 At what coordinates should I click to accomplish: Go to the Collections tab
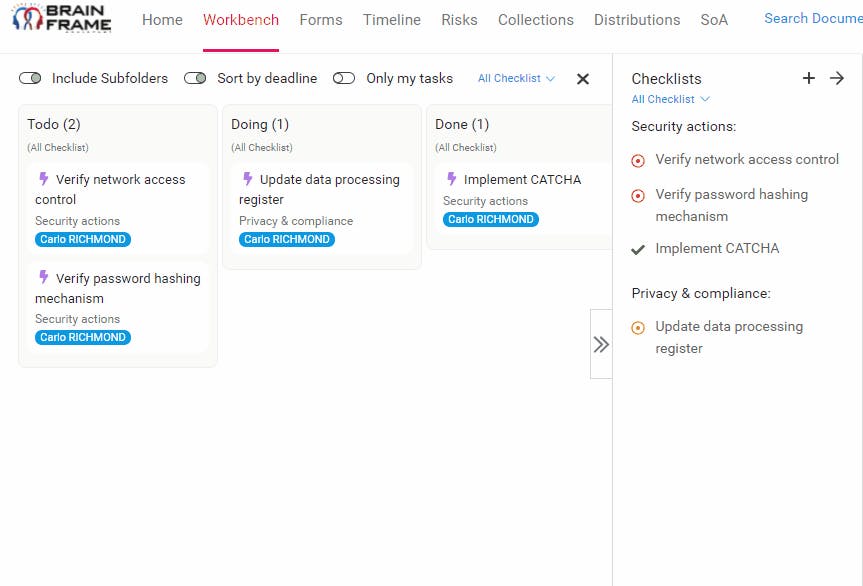tap(535, 20)
